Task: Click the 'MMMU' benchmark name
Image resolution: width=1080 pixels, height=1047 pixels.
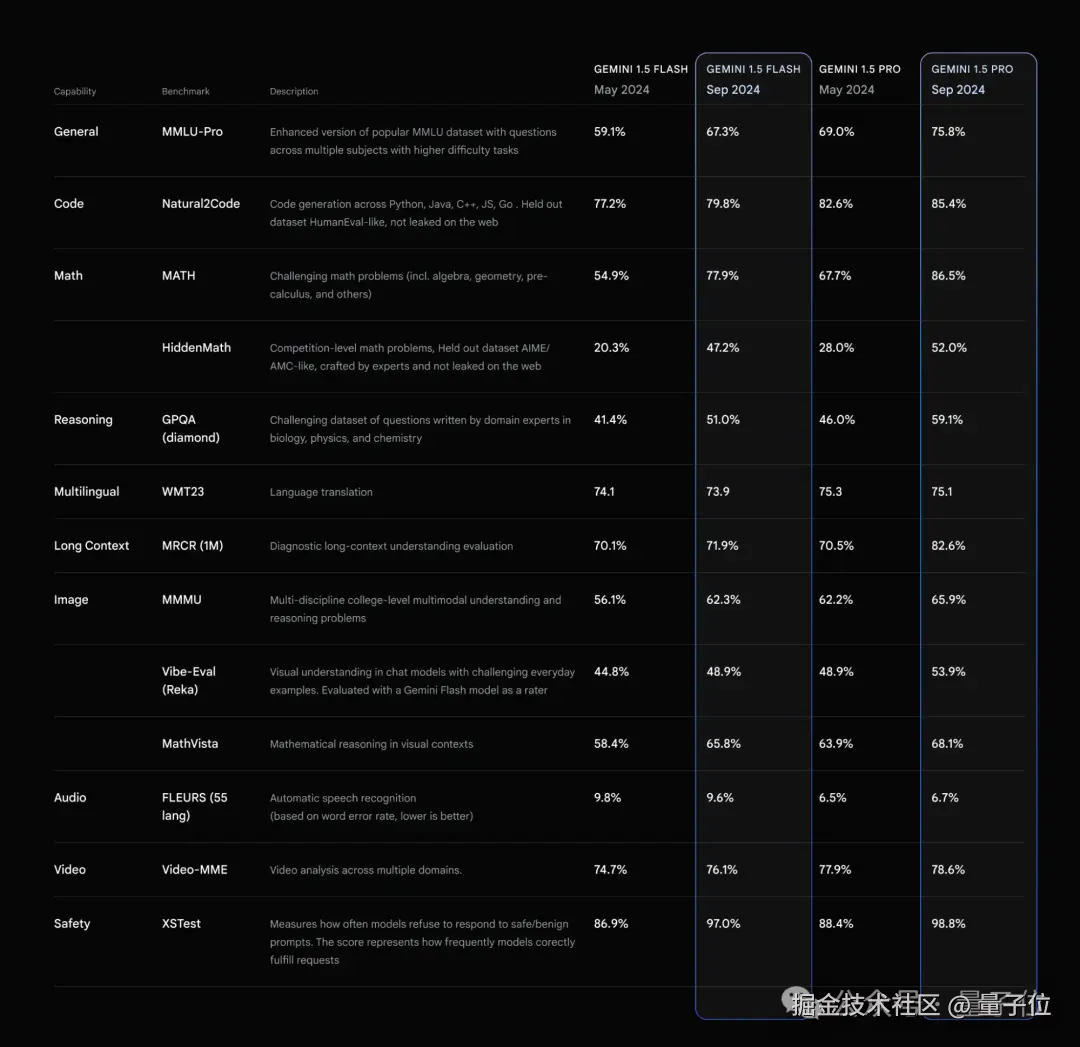Action: point(182,599)
